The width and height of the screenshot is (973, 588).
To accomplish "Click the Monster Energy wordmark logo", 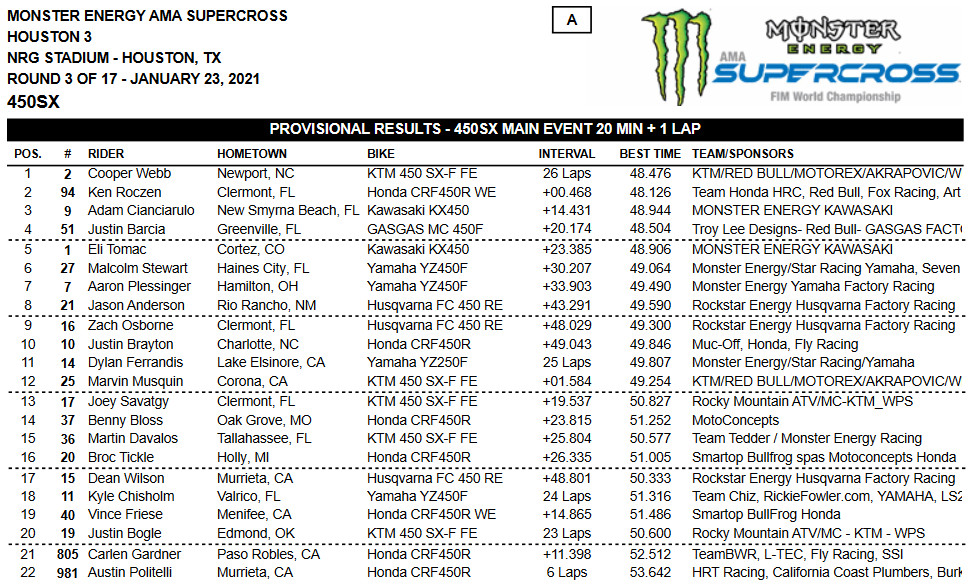I will (x=833, y=37).
